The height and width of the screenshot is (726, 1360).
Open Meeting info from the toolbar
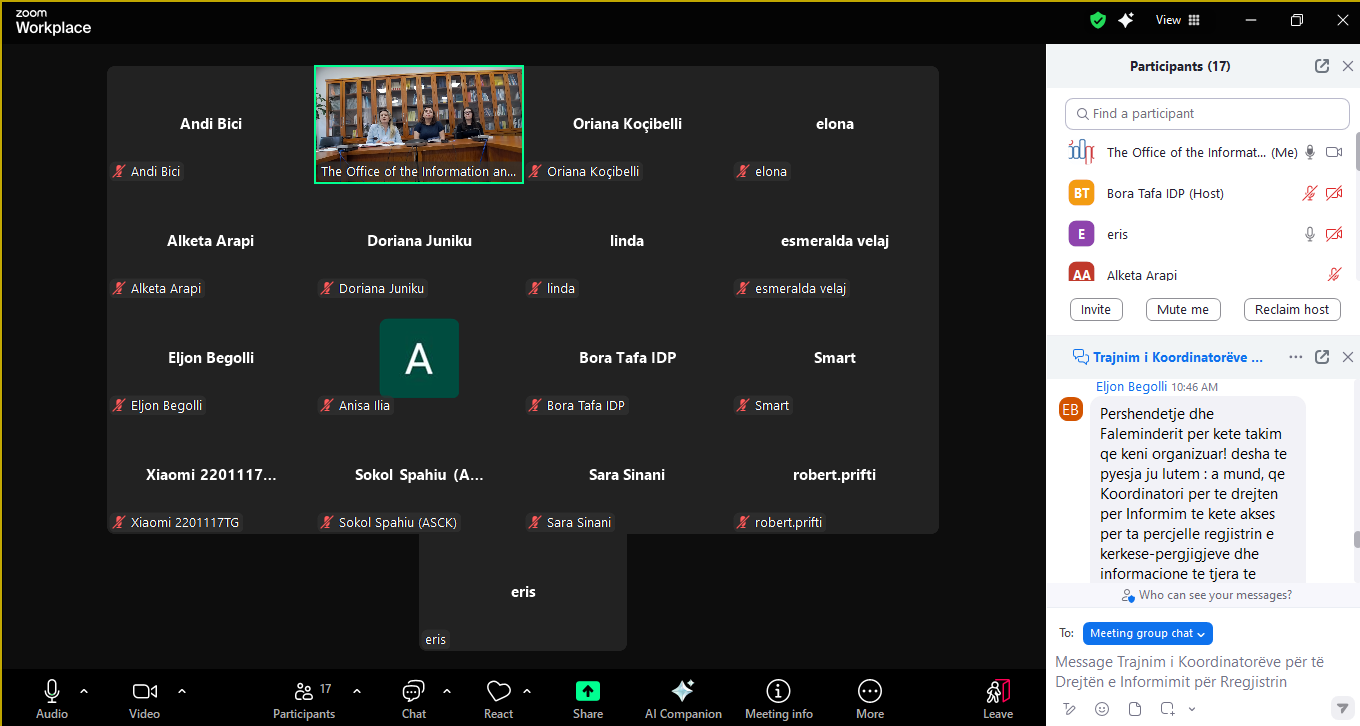click(778, 698)
